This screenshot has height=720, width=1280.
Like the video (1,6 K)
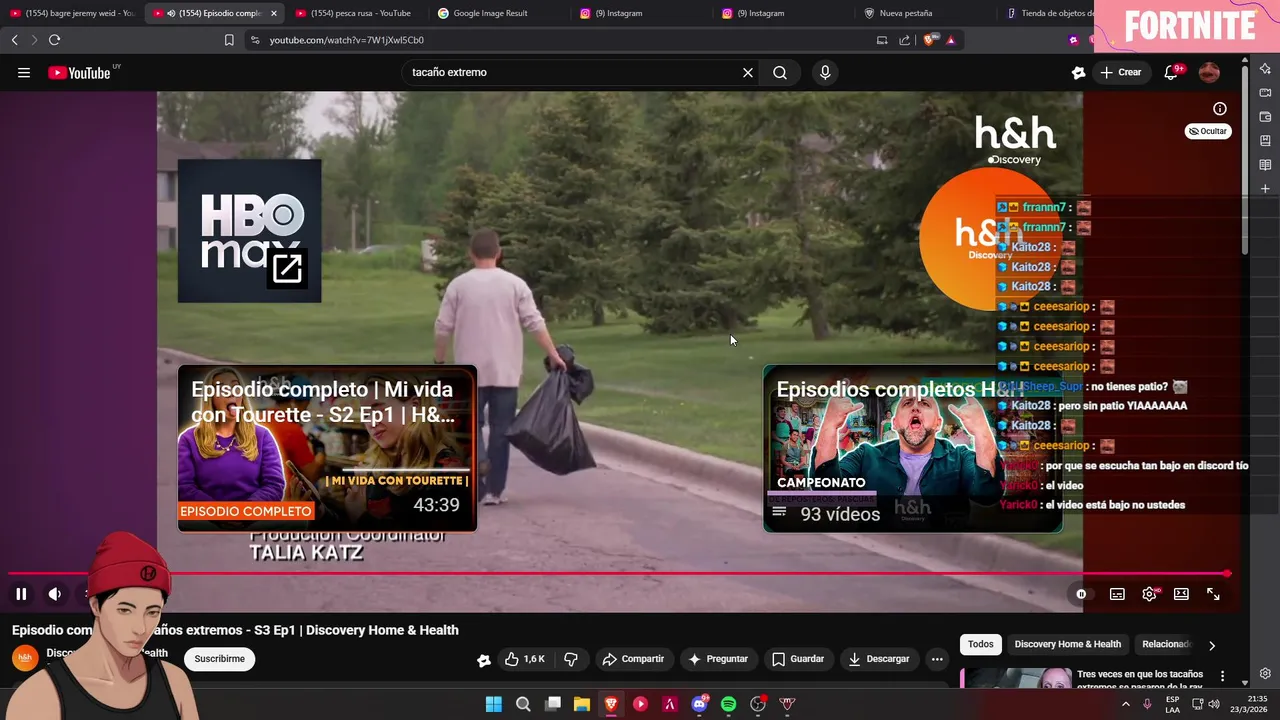525,659
